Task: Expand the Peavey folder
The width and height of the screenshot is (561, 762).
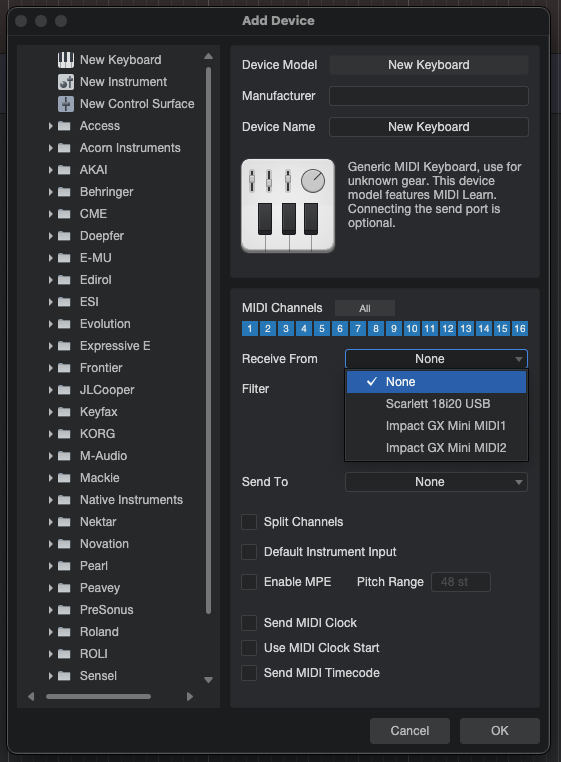Action: (51, 588)
